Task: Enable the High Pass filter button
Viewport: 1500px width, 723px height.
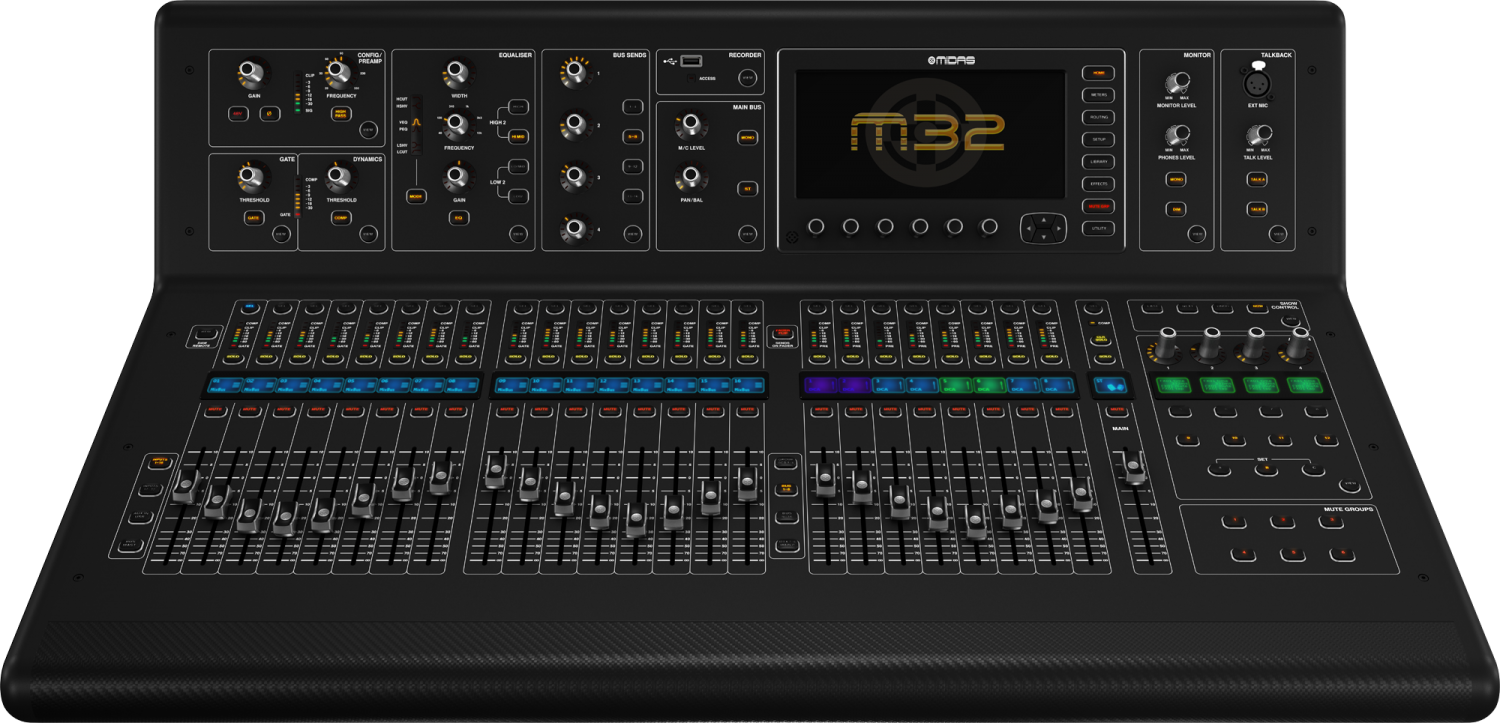Action: coord(340,114)
